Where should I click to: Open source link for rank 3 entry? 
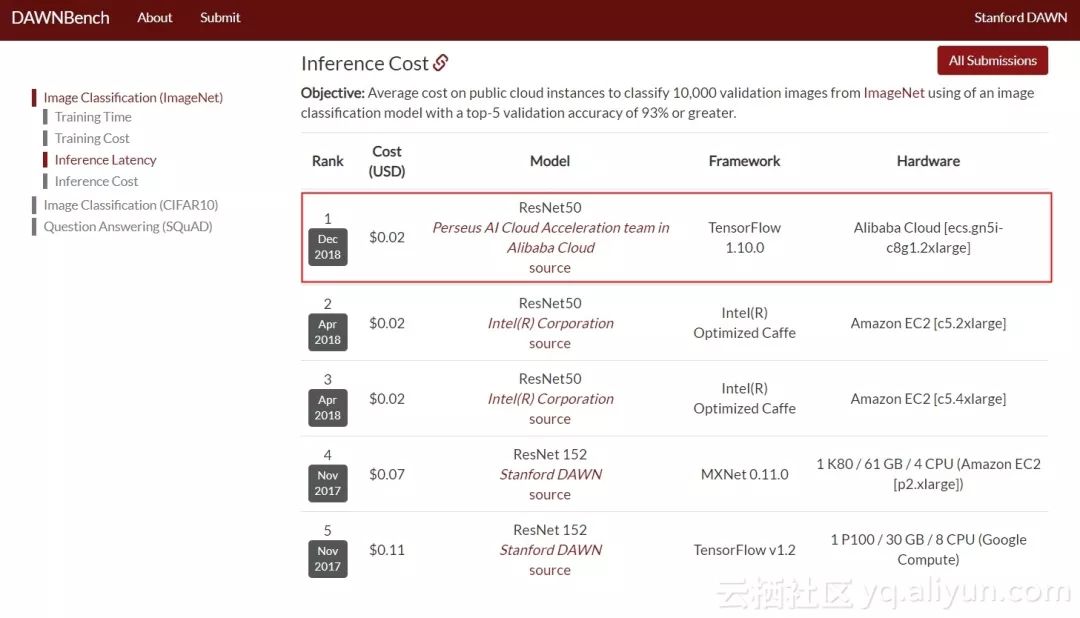[550, 419]
